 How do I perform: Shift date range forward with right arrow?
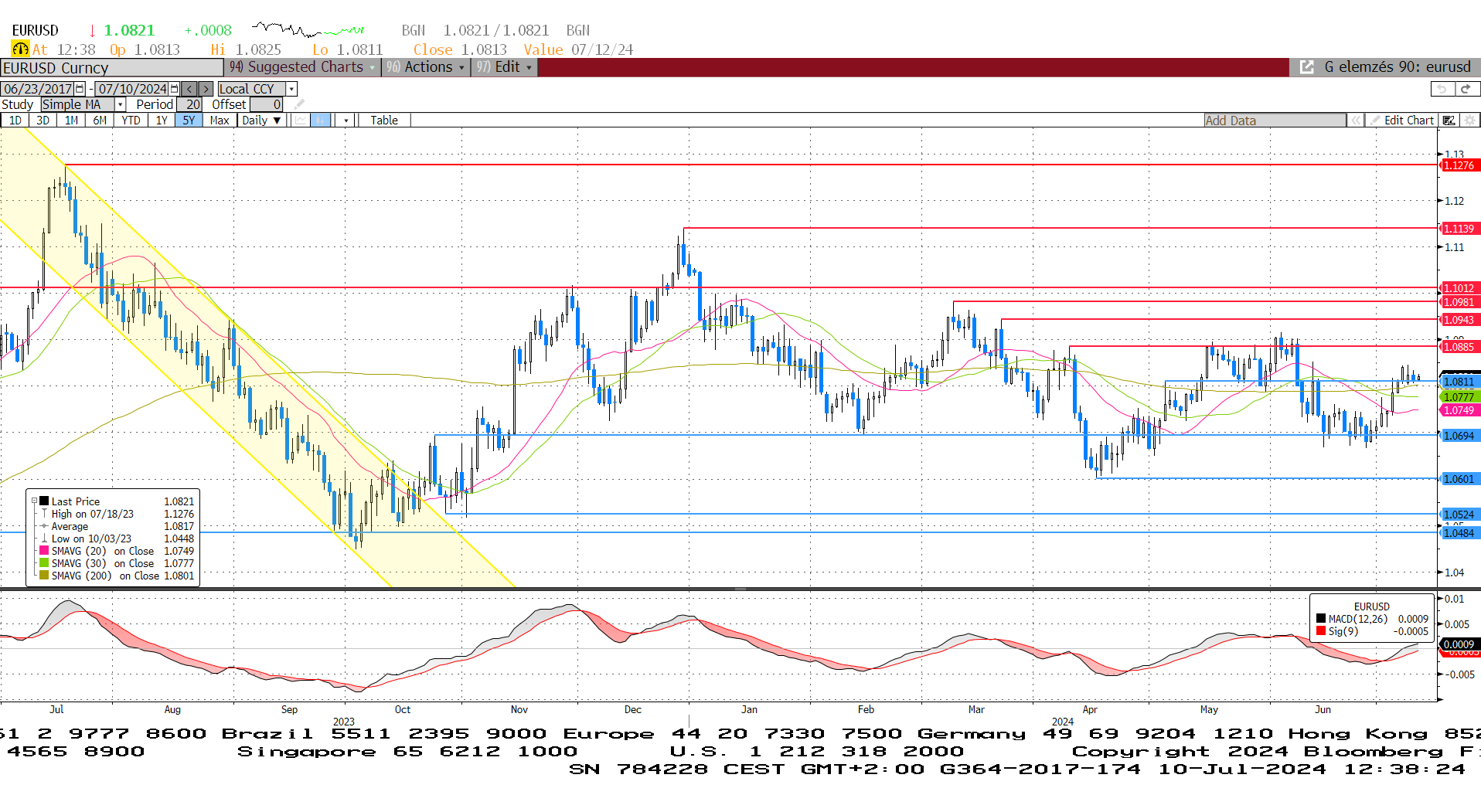[206, 89]
